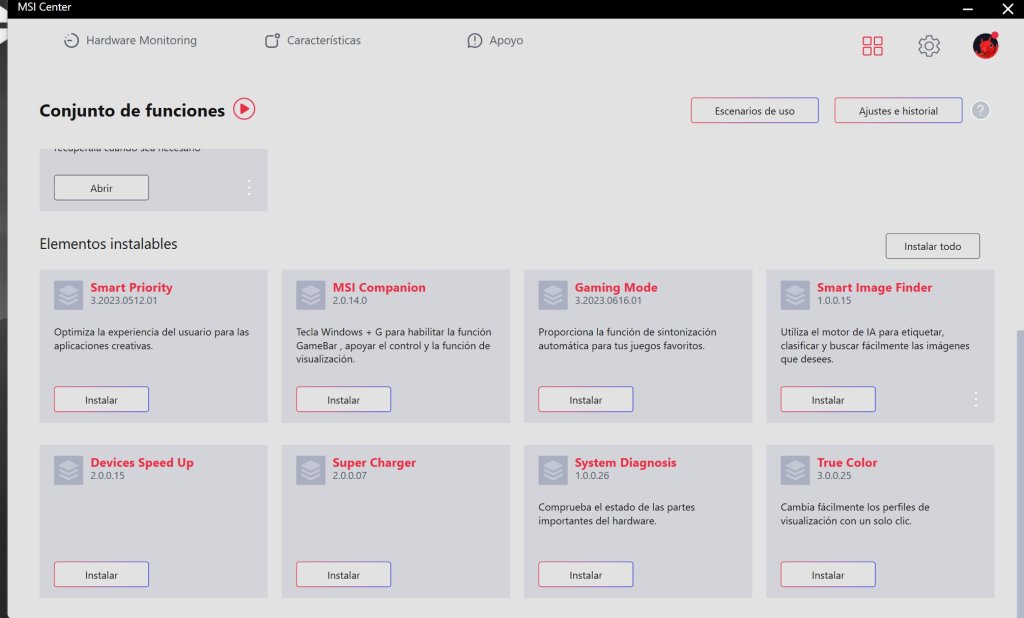Click the Abrir button
Screen dimensions: 1024x618
[x=101, y=187]
